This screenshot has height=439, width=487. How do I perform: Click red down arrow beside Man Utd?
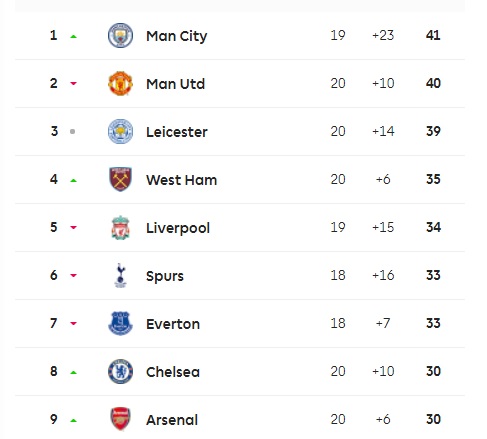click(x=73, y=84)
